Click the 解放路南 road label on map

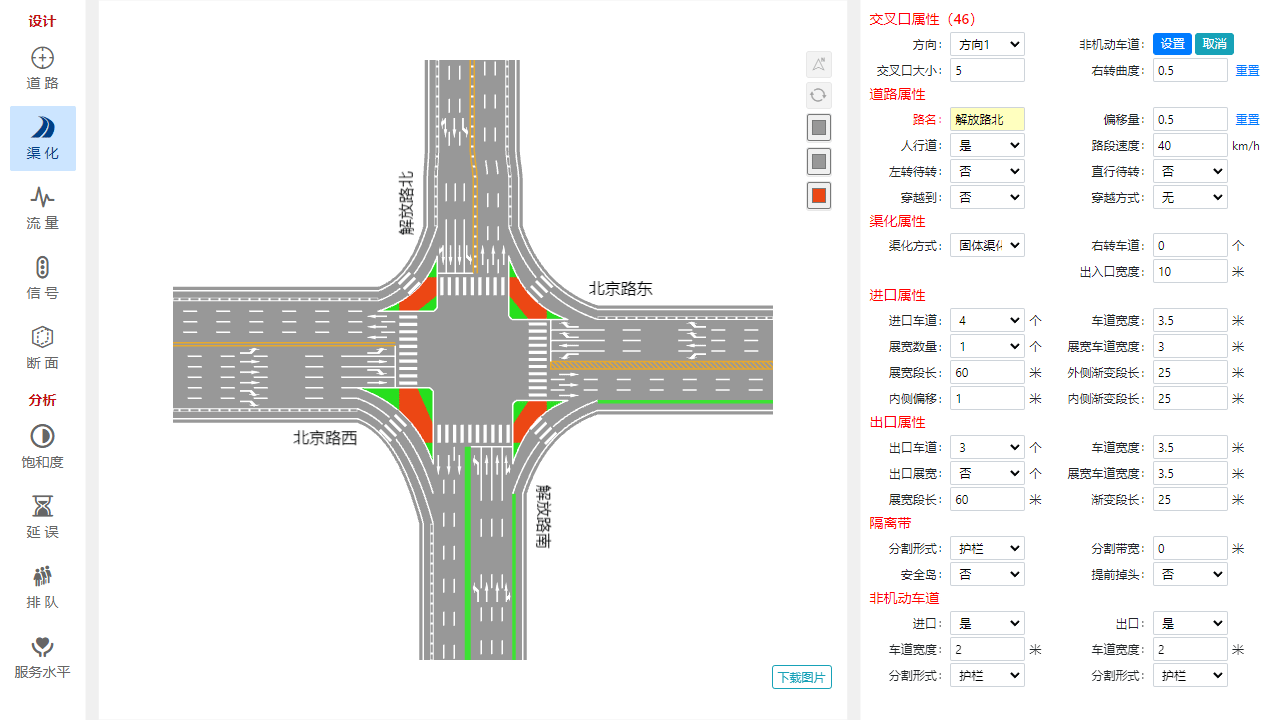point(542,516)
